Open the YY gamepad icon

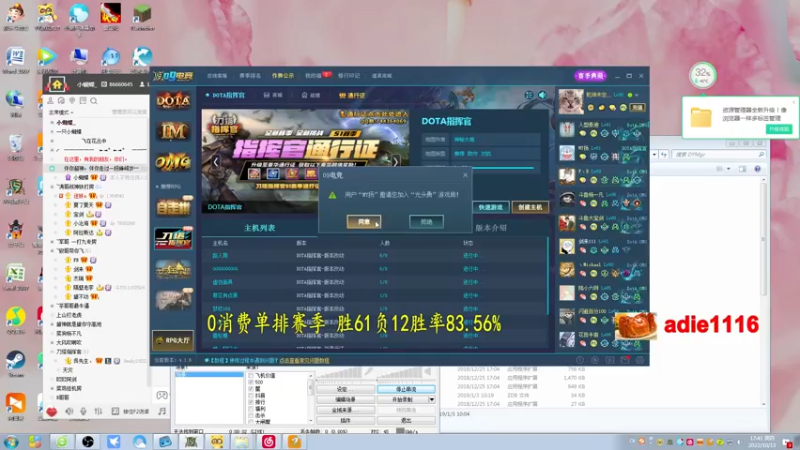162,395
